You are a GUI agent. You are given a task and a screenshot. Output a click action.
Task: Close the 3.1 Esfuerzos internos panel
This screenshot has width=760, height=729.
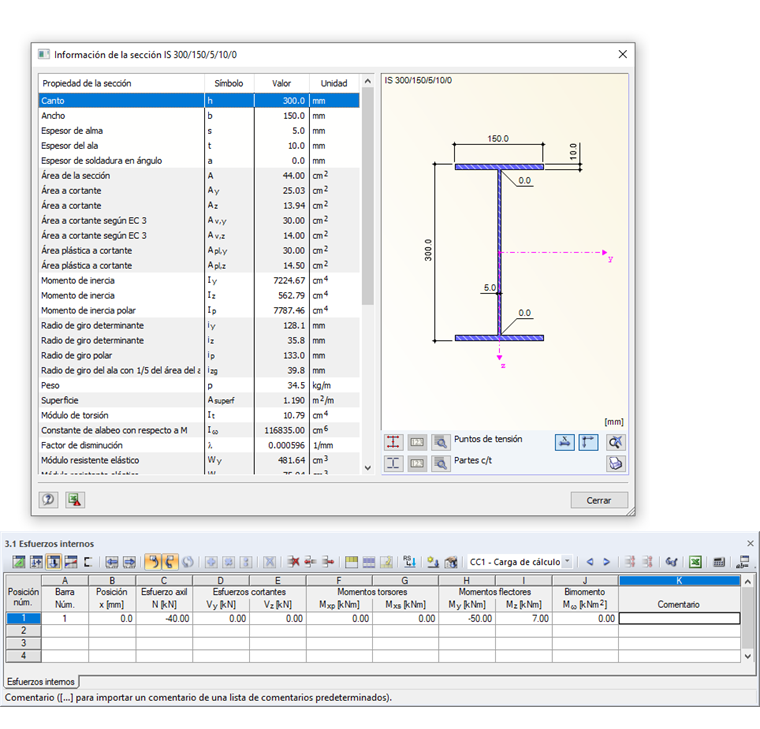pyautogui.click(x=750, y=543)
